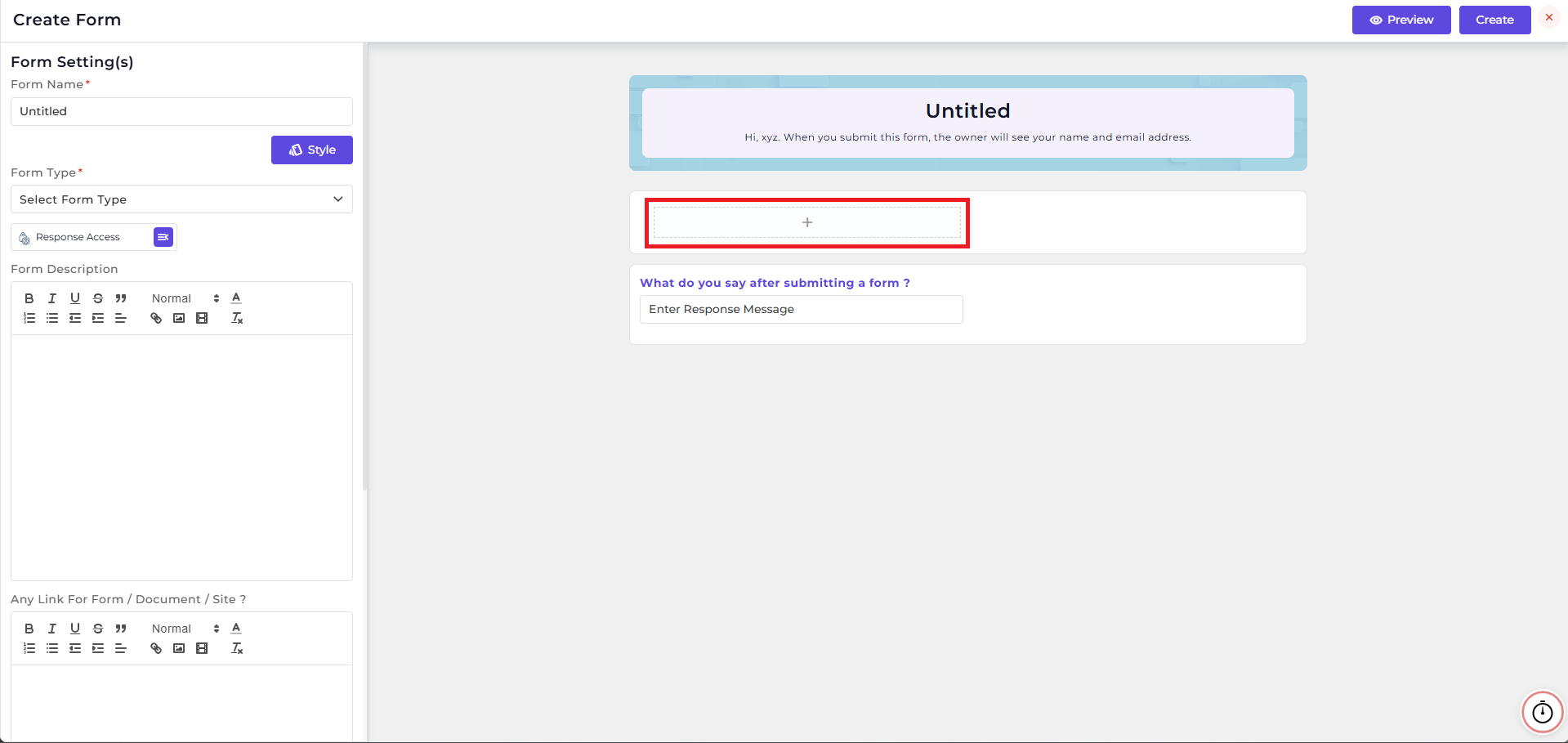This screenshot has height=743, width=1568.
Task: Clear formatting in Form Description editor
Action: point(237,318)
